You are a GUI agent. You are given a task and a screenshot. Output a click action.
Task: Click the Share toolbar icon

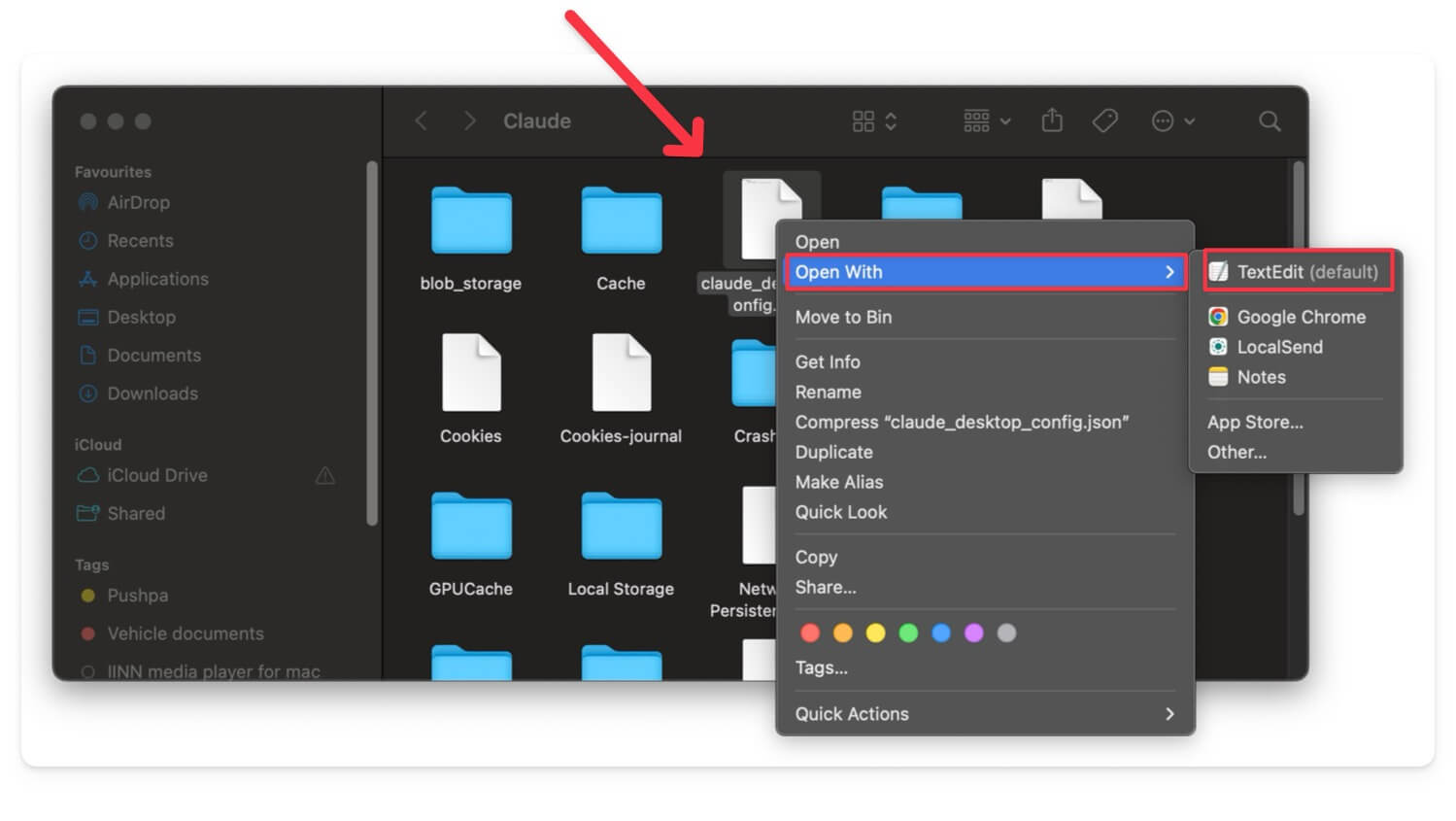pyautogui.click(x=1052, y=120)
